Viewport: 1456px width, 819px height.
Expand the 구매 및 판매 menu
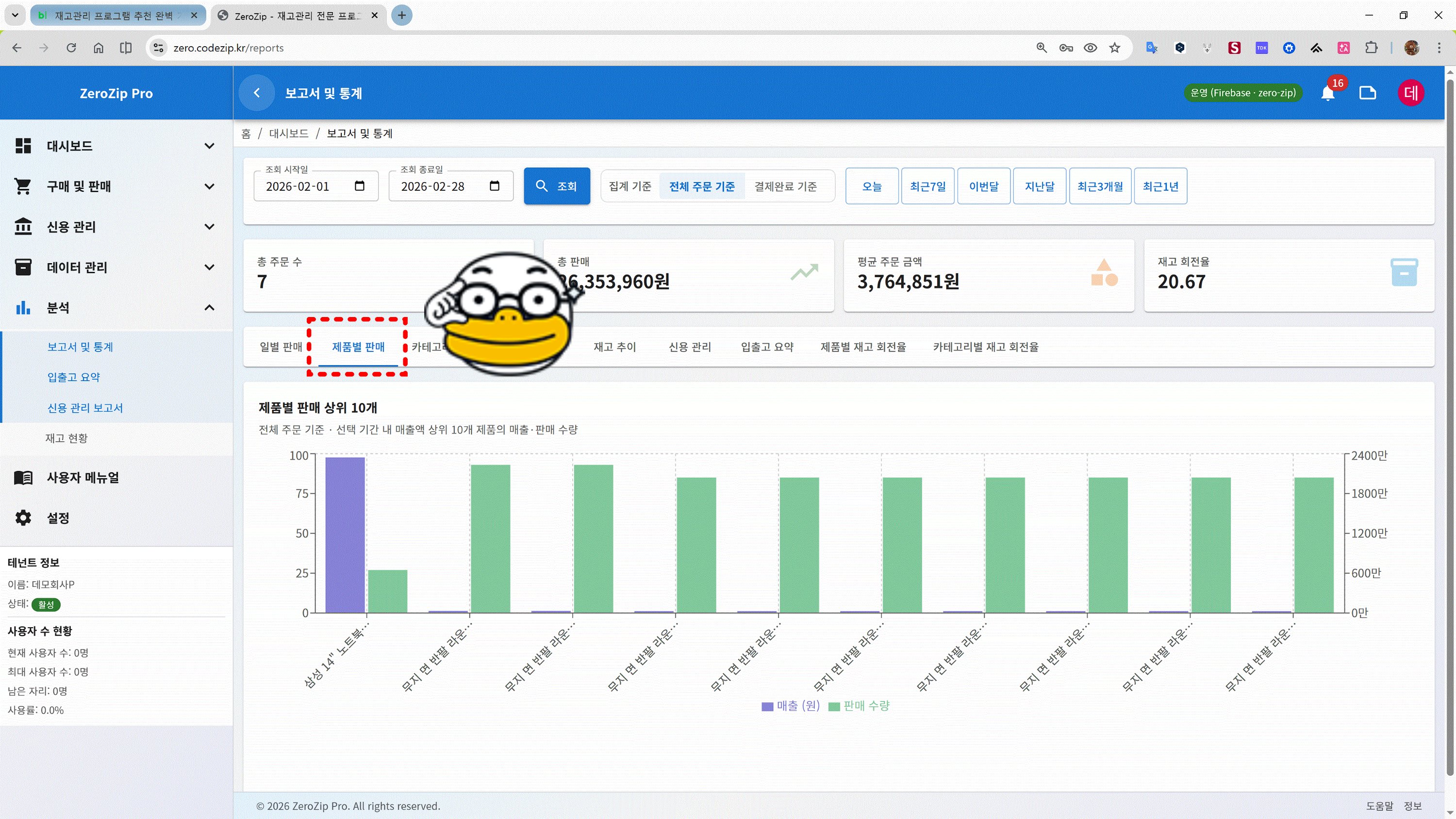209,186
